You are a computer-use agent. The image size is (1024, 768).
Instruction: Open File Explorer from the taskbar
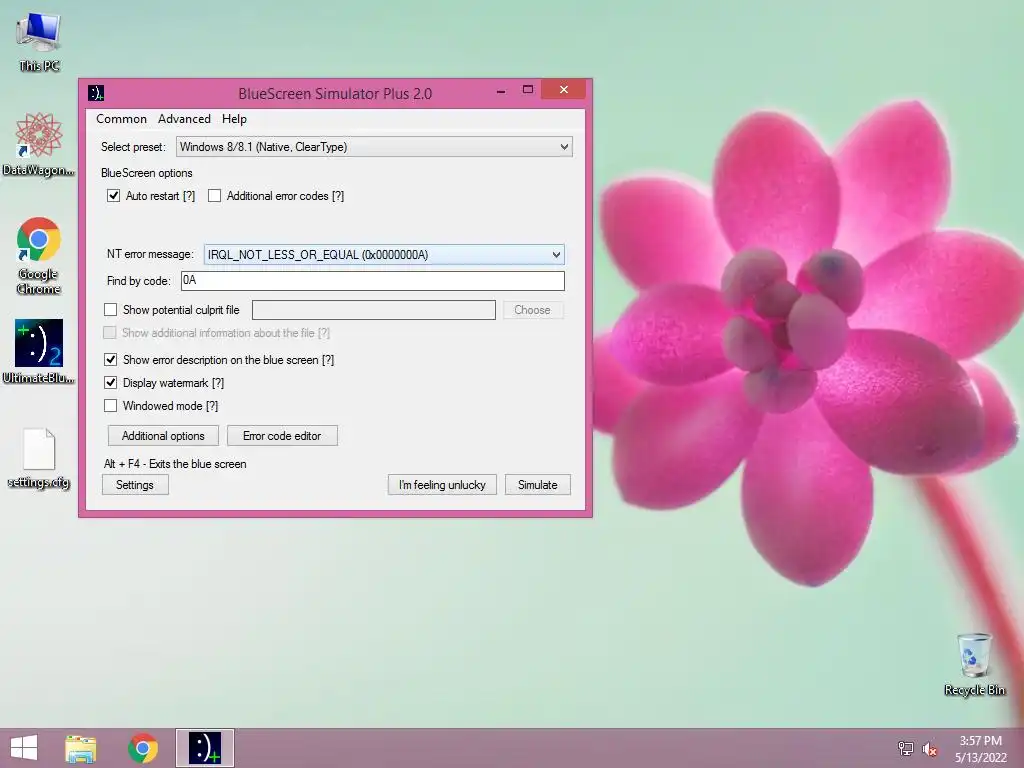click(80, 748)
